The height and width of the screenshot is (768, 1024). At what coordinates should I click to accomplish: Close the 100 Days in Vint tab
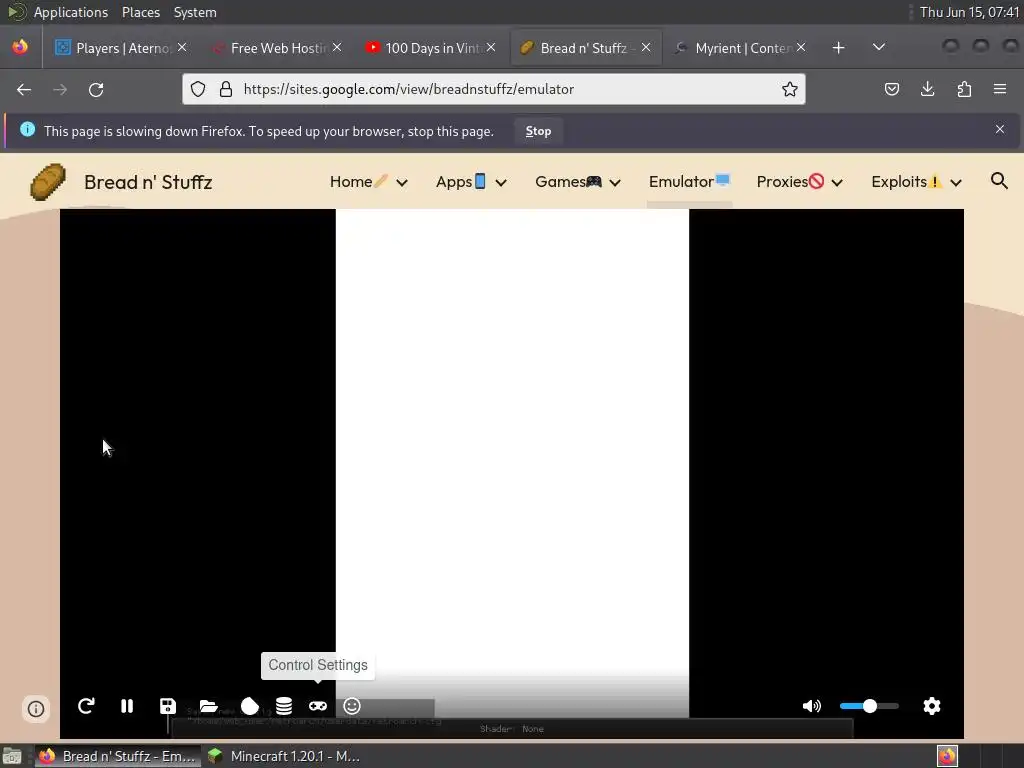[491, 47]
